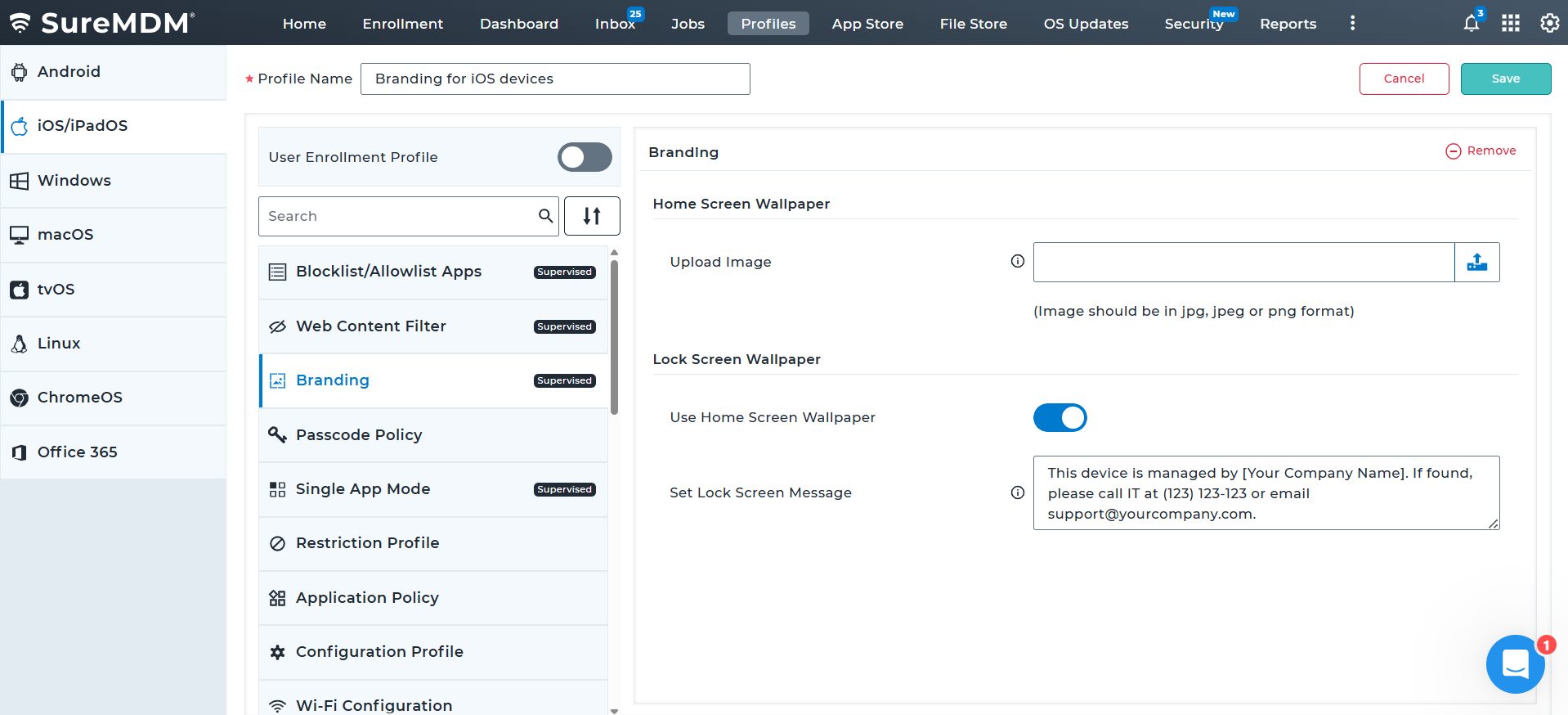Open the chat support bubble
Image resolution: width=1568 pixels, height=715 pixels.
pos(1516,664)
